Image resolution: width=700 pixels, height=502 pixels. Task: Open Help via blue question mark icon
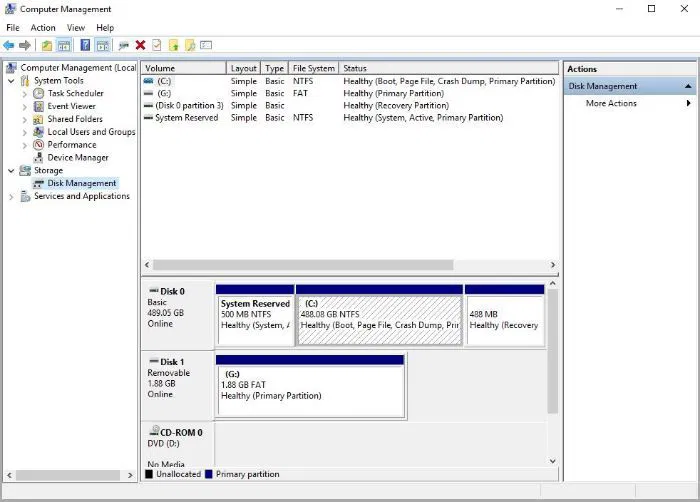(85, 45)
